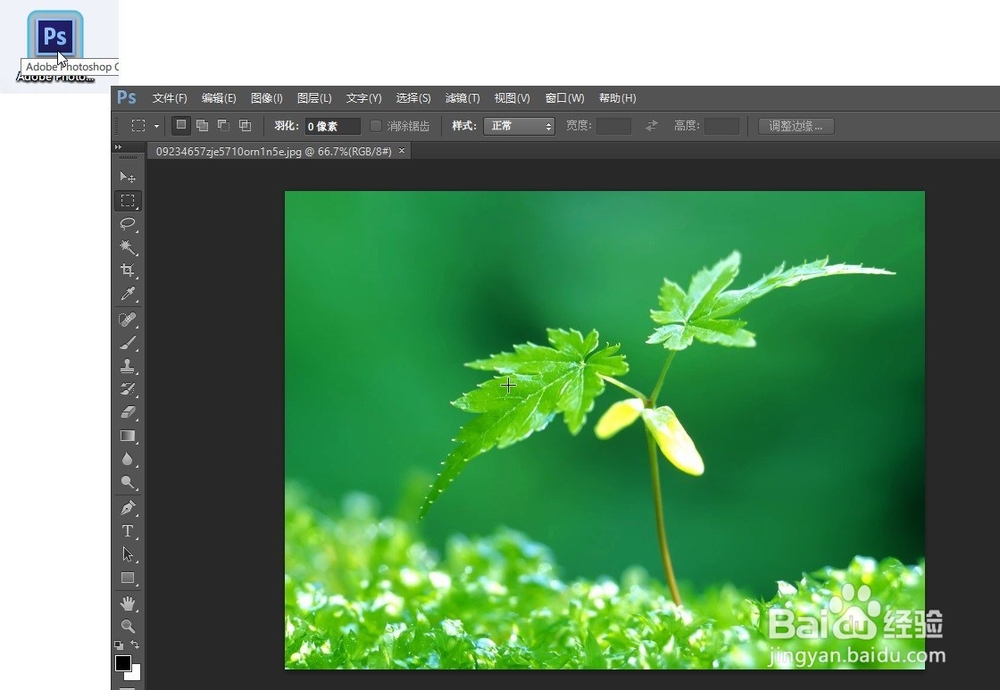Open the 滤镜(T) menu
The height and width of the screenshot is (690, 1000).
(x=462, y=98)
